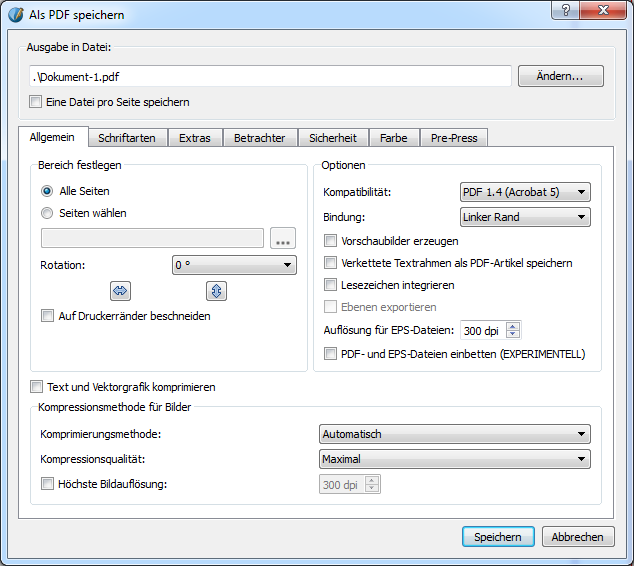Increase EPS resolution with up arrow
The height and width of the screenshot is (566, 634).
[513, 326]
